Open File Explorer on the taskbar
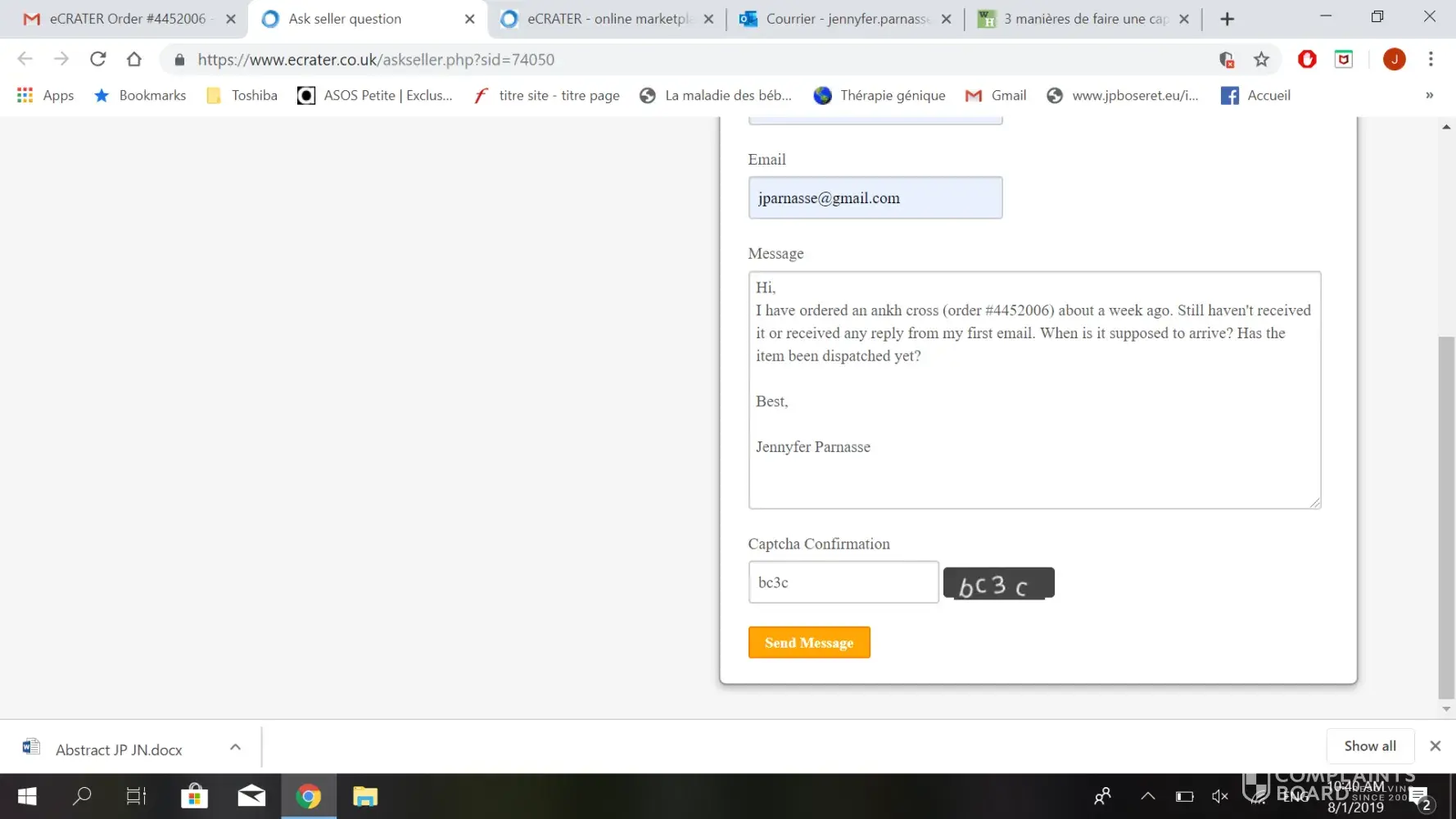The image size is (1456, 819). [x=365, y=796]
